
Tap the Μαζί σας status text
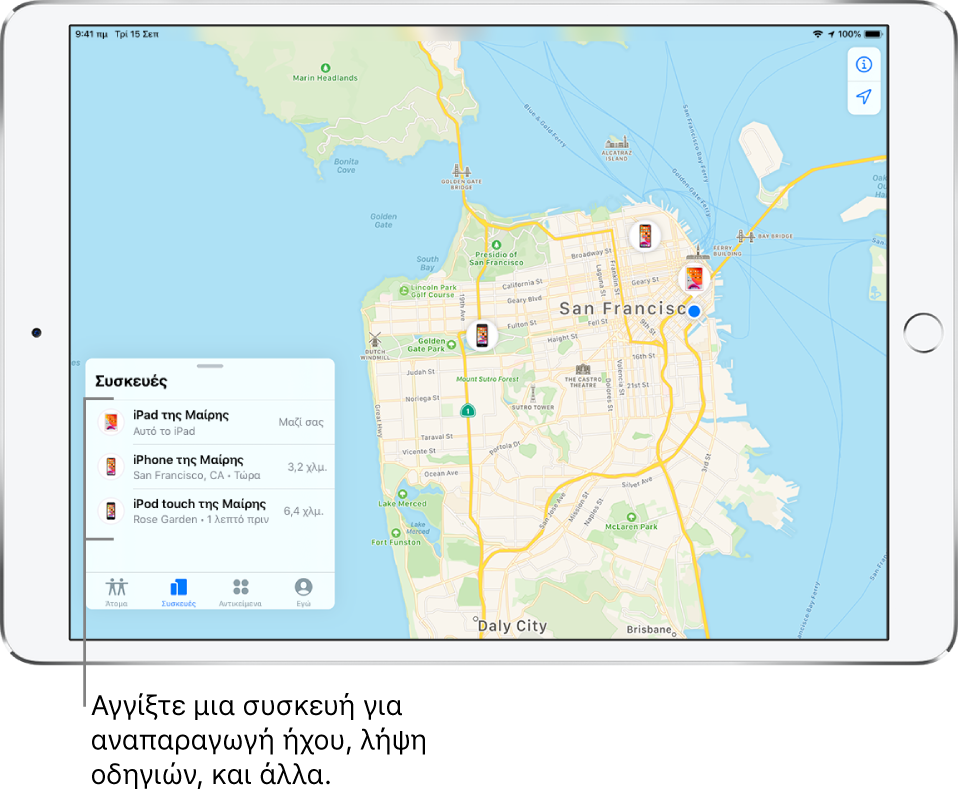click(x=301, y=422)
